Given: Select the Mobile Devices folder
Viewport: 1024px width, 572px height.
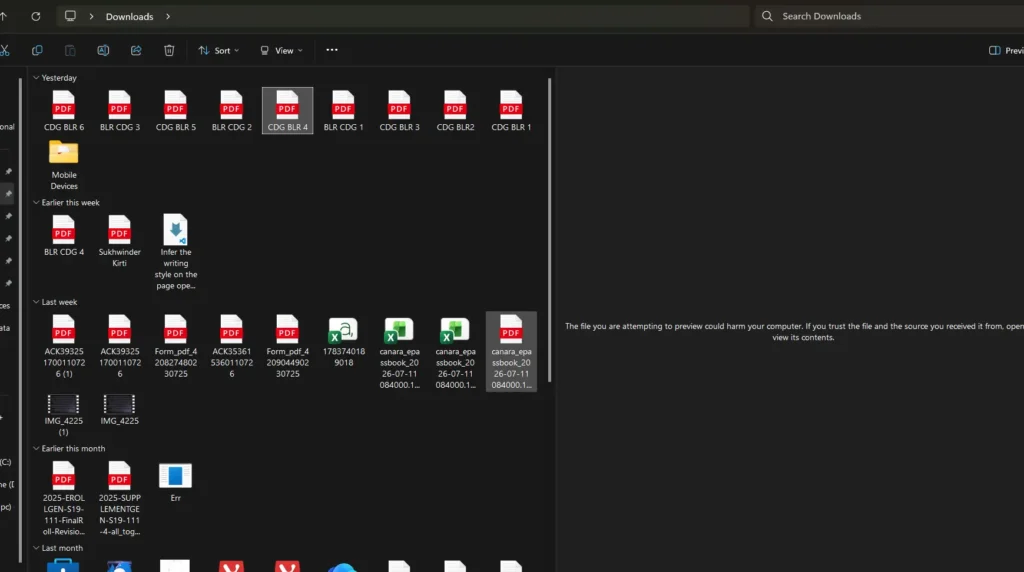Looking at the screenshot, I should click(x=64, y=165).
